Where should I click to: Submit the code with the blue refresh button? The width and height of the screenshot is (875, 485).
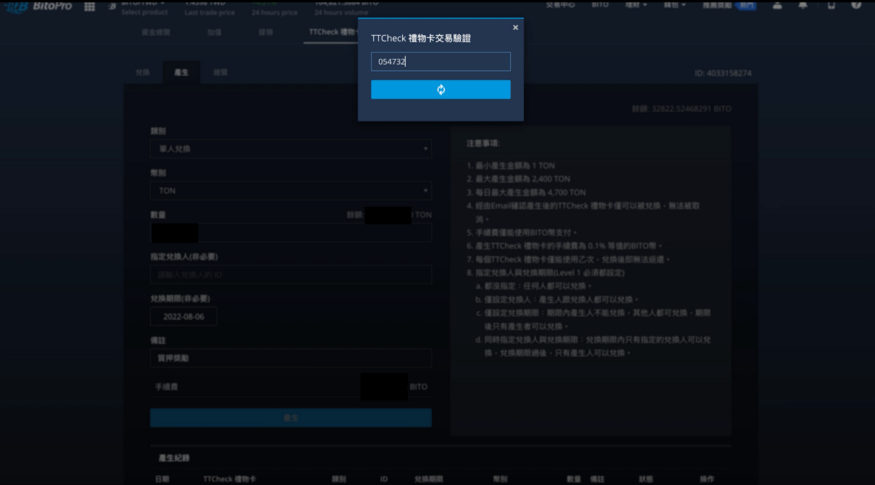click(x=440, y=89)
